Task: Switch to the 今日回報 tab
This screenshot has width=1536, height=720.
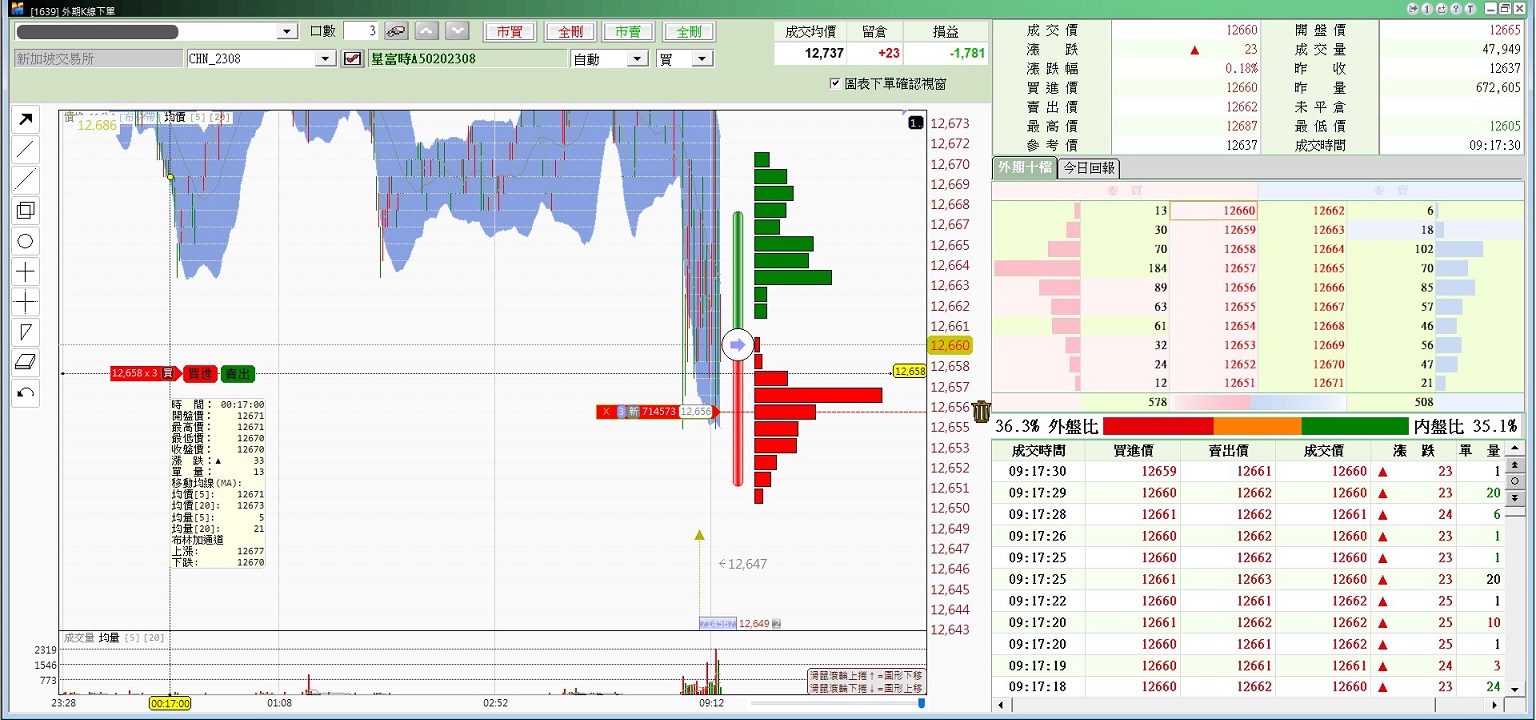Action: point(1090,168)
